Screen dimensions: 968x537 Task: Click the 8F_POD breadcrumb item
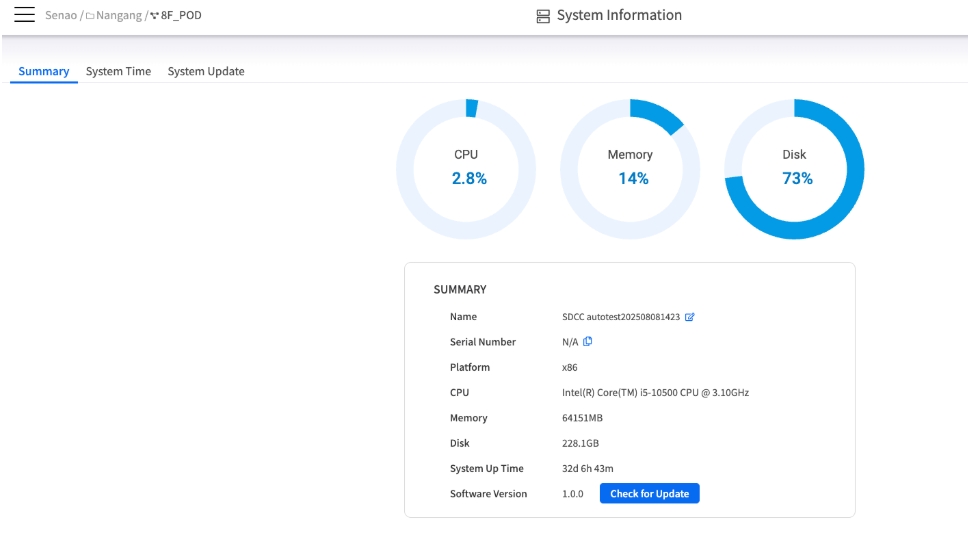coord(181,16)
